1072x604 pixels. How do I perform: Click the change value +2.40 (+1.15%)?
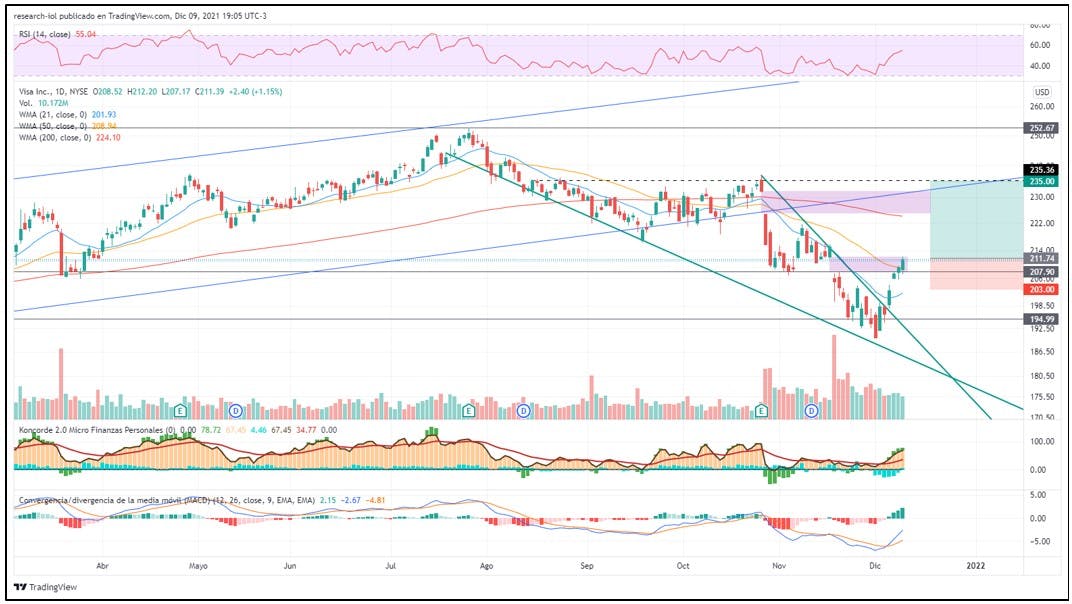click(x=256, y=92)
